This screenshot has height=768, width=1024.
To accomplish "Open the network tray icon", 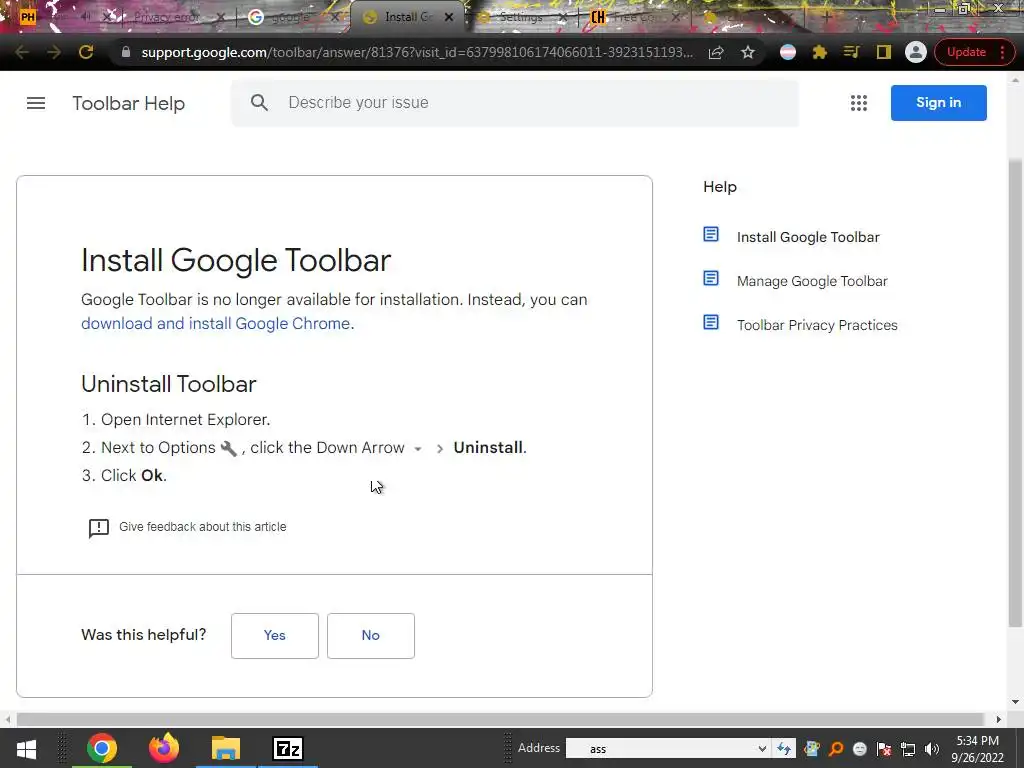I will [908, 749].
